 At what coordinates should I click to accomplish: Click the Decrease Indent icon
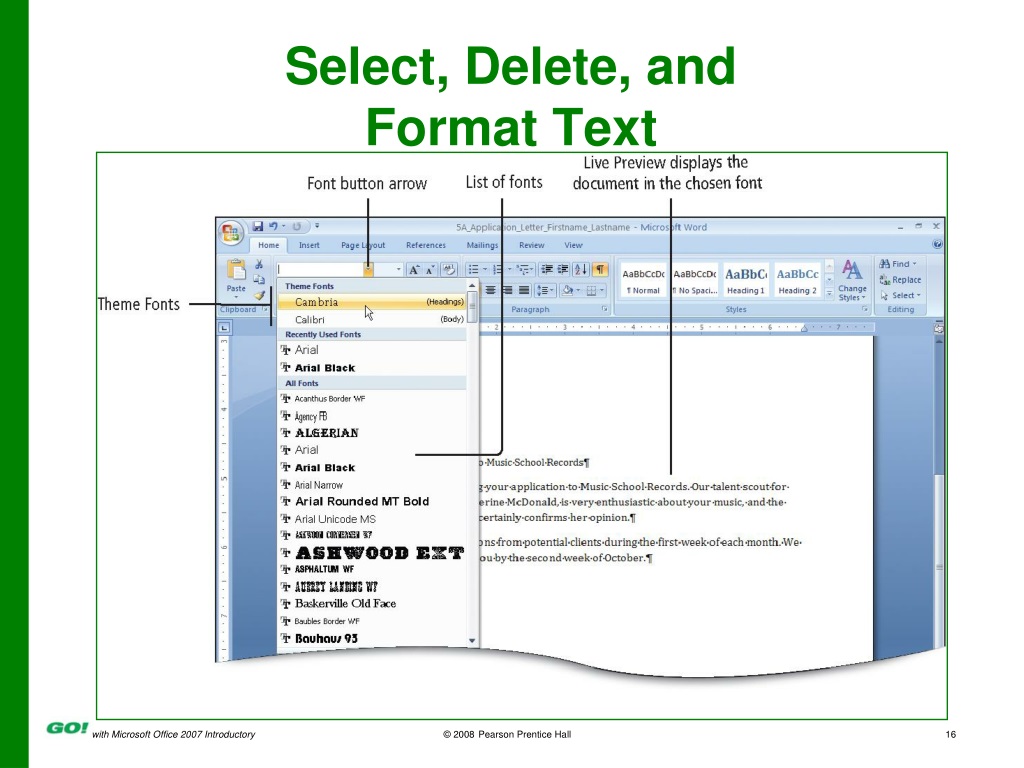(x=547, y=269)
